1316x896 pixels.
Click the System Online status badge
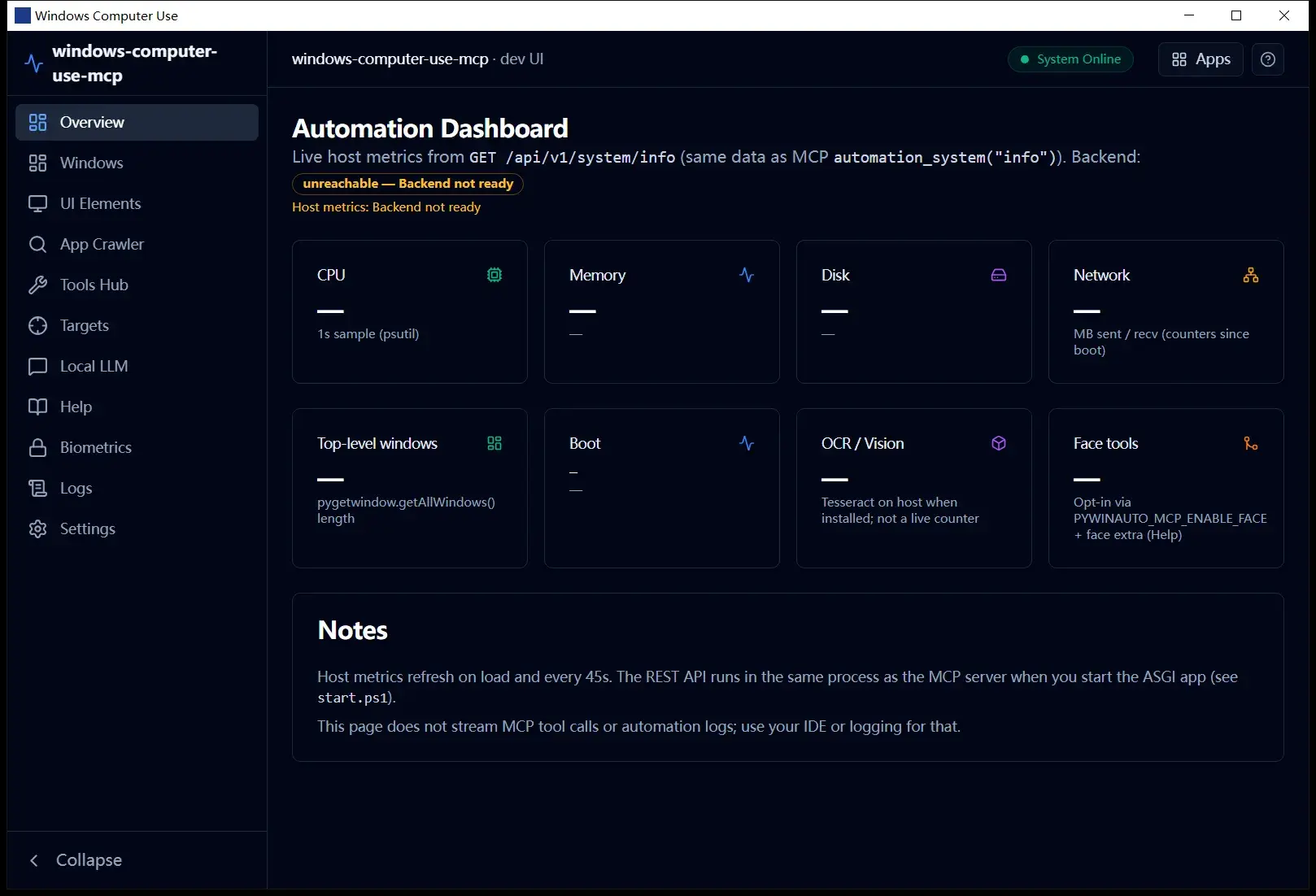[1070, 59]
